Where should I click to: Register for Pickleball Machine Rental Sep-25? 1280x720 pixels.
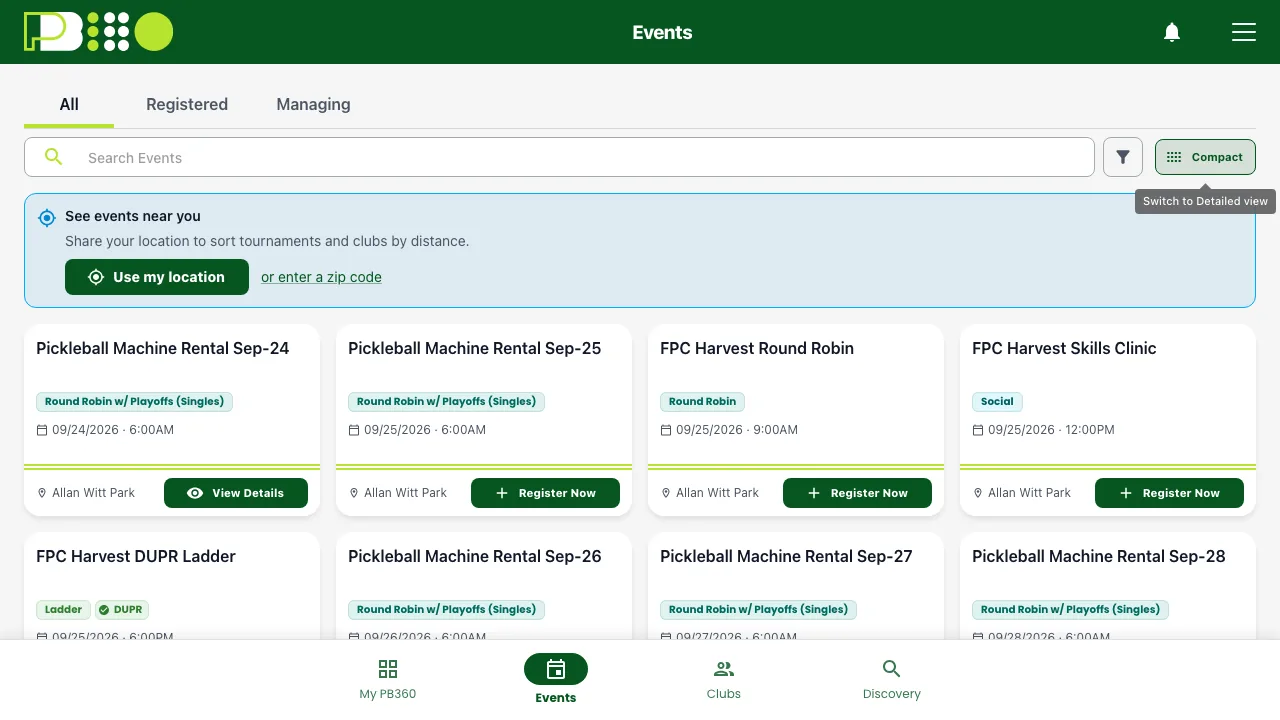tap(545, 493)
